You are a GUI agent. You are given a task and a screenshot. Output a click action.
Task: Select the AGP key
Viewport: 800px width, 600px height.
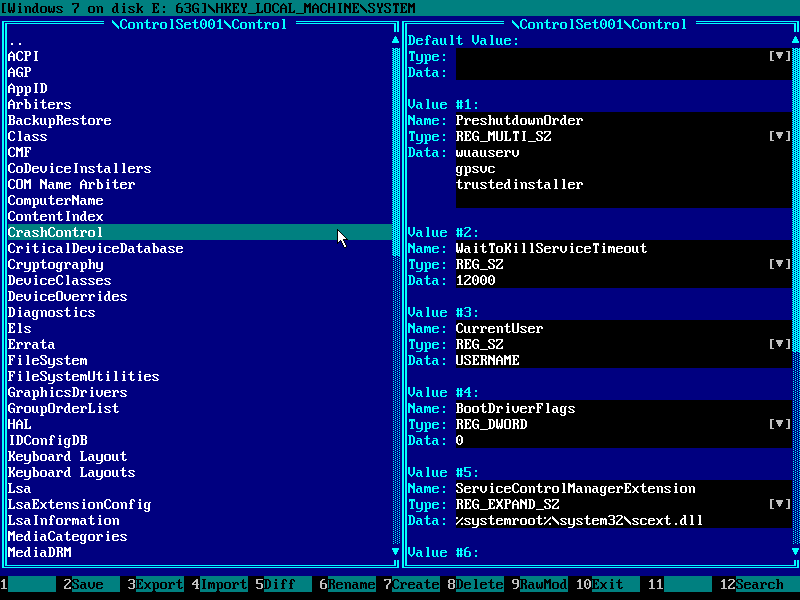(x=199, y=72)
